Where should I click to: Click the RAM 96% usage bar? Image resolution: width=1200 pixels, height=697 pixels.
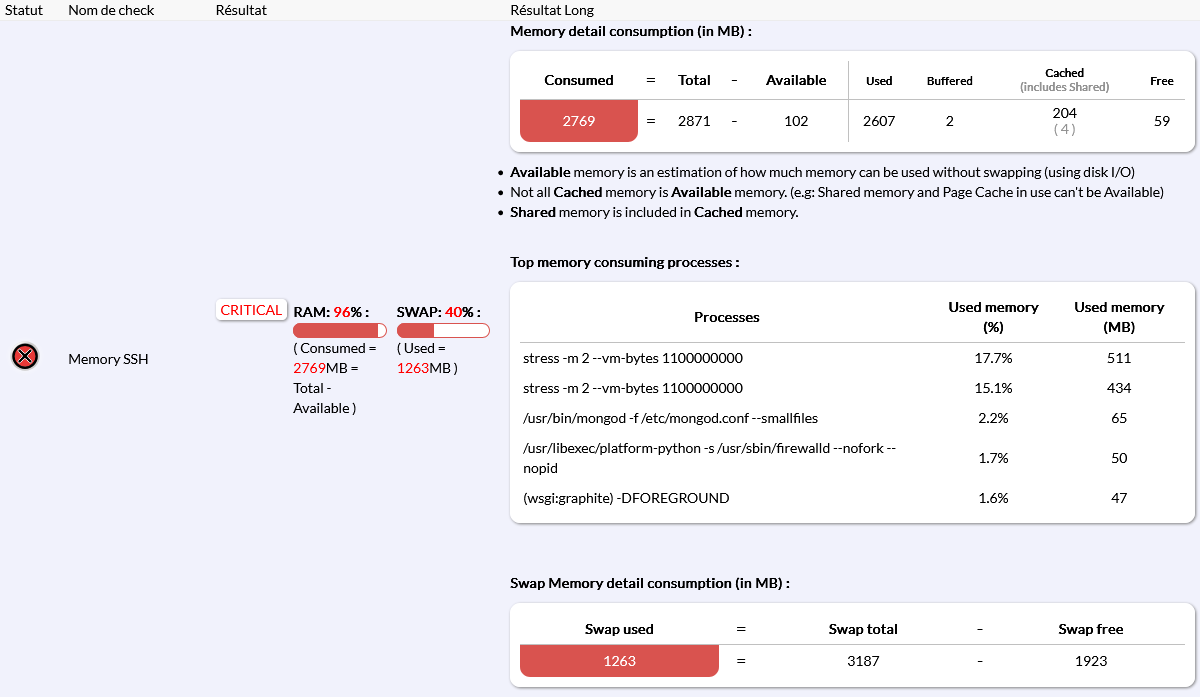(339, 331)
